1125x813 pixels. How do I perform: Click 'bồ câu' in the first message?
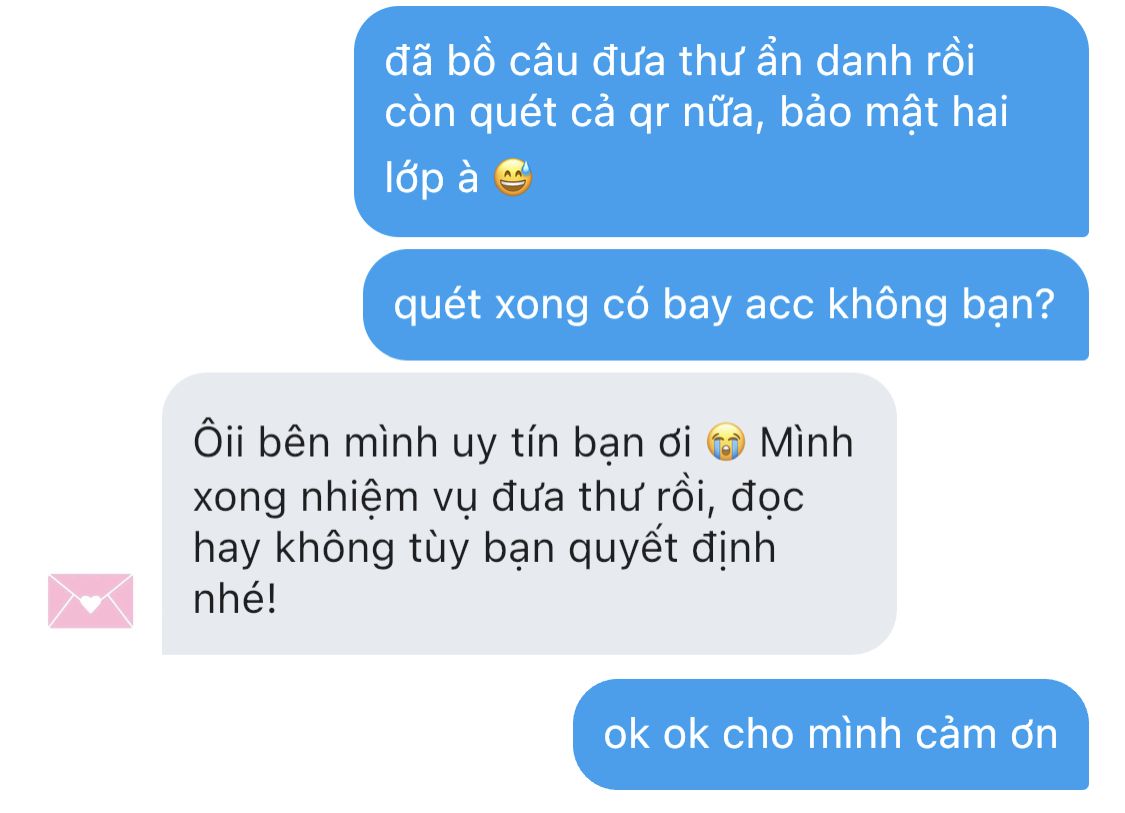tap(512, 60)
